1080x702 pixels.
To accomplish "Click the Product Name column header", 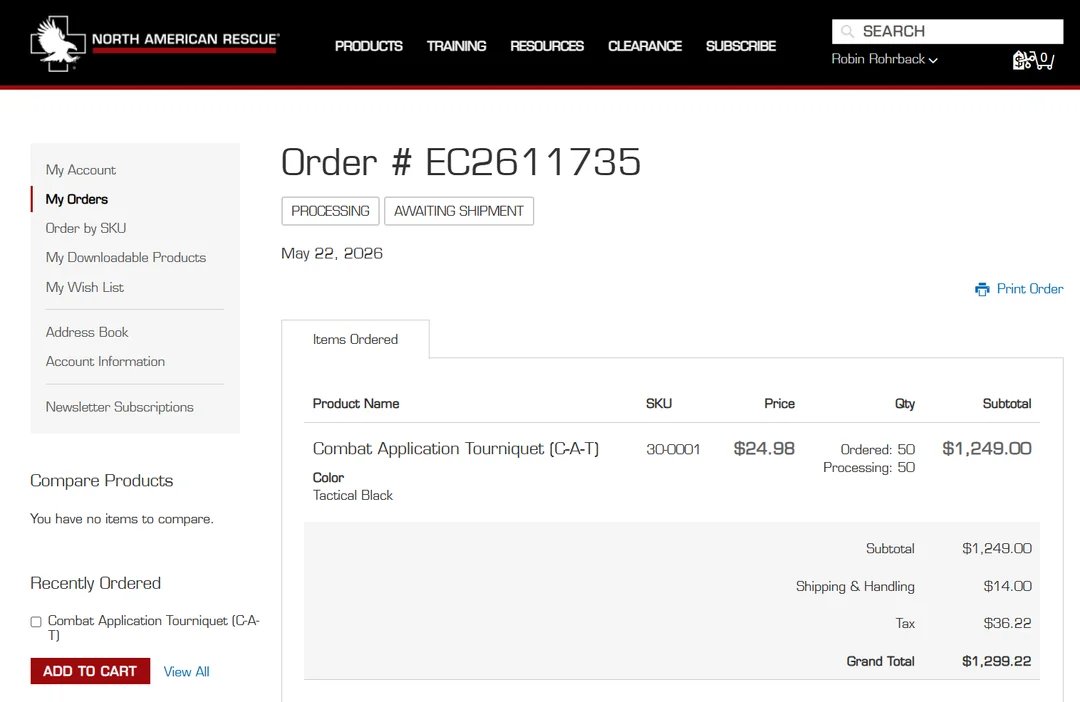I will tap(356, 404).
